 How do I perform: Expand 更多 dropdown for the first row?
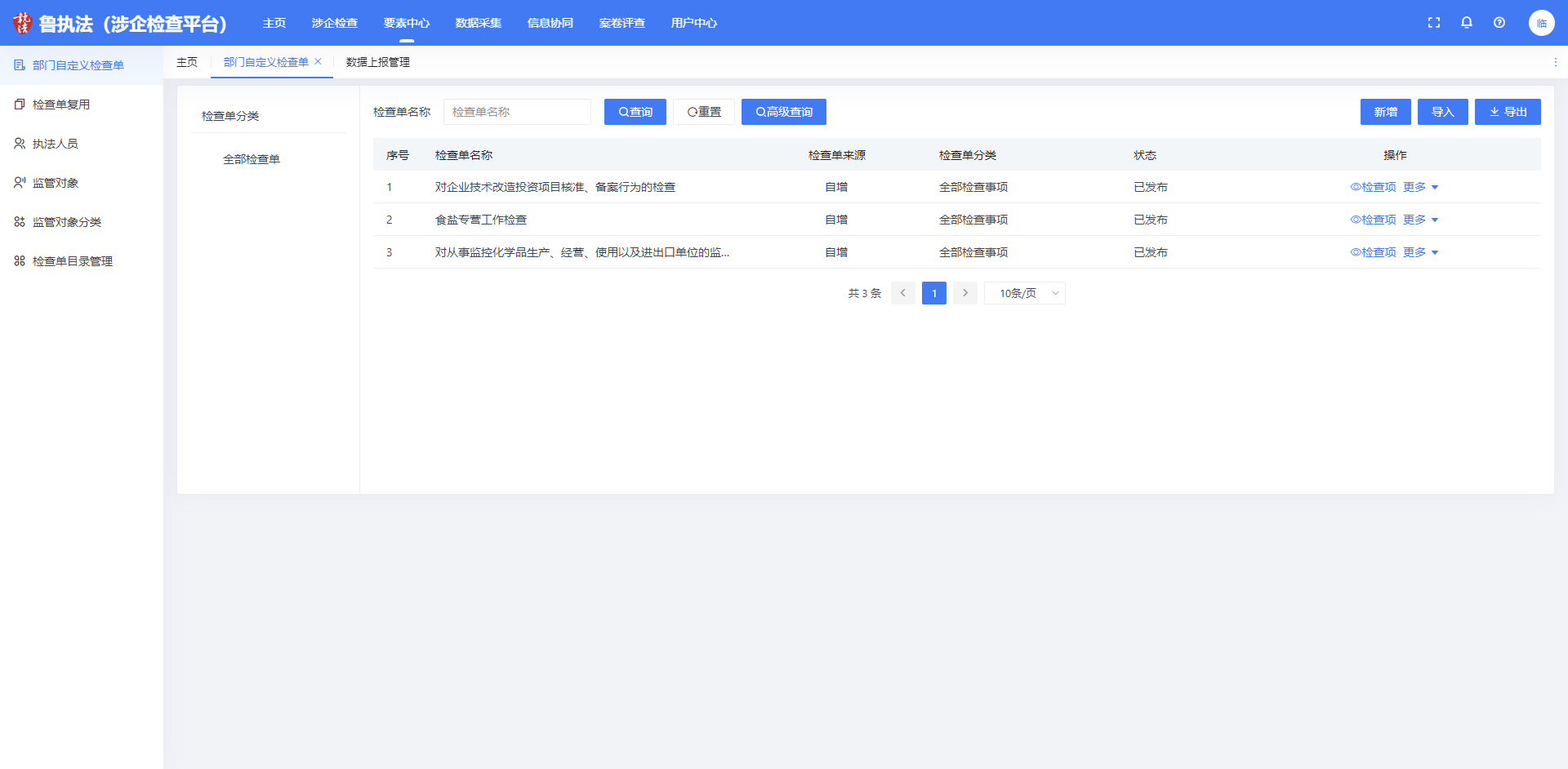1420,187
